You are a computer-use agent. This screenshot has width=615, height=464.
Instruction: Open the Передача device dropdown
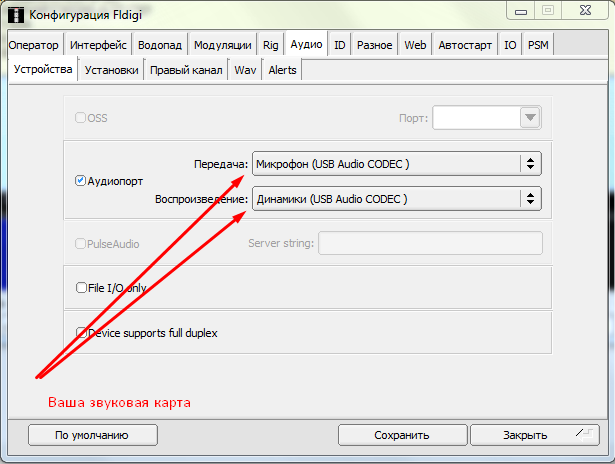[x=395, y=163]
